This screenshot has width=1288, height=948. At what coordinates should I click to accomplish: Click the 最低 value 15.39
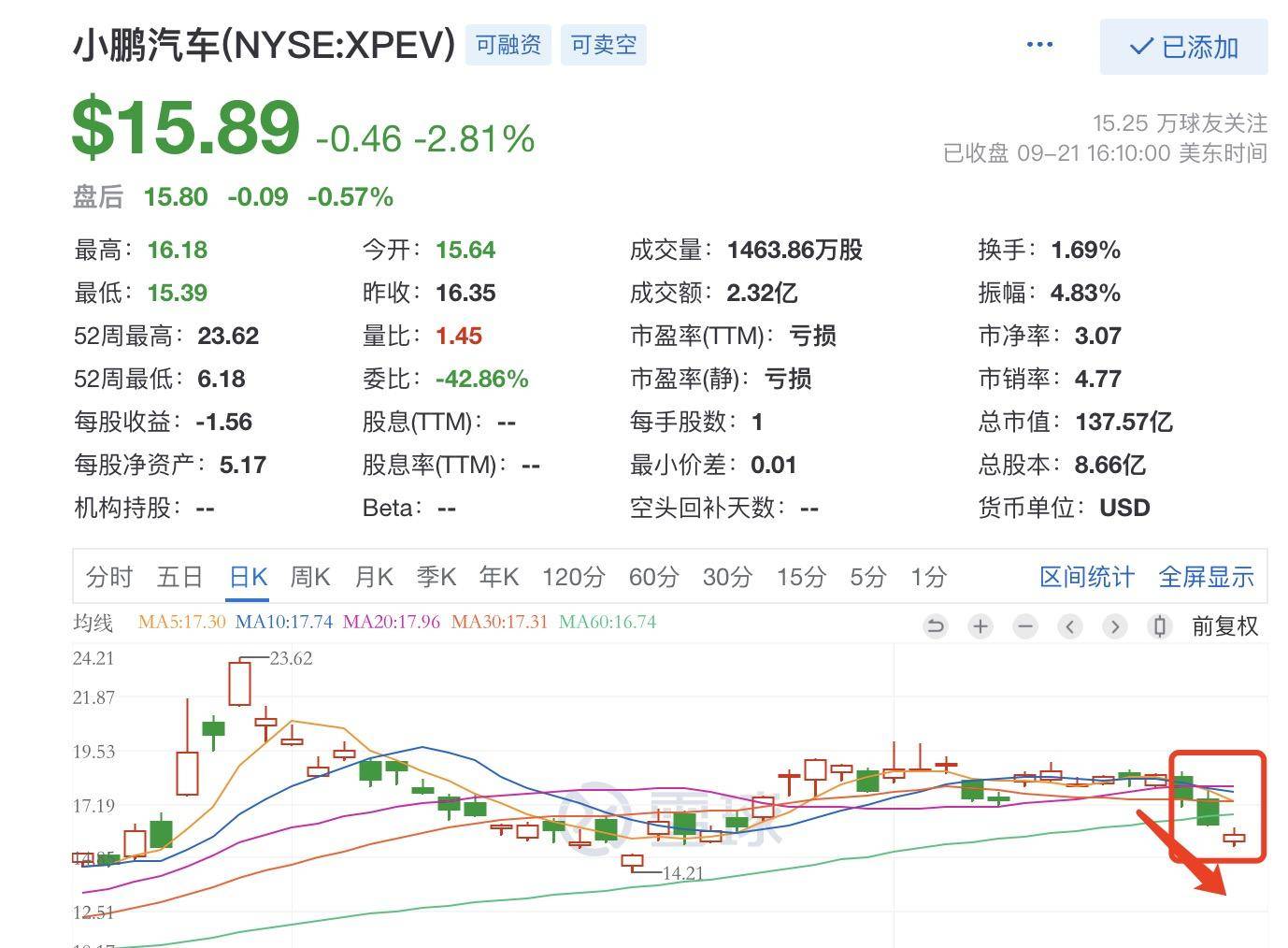click(178, 293)
